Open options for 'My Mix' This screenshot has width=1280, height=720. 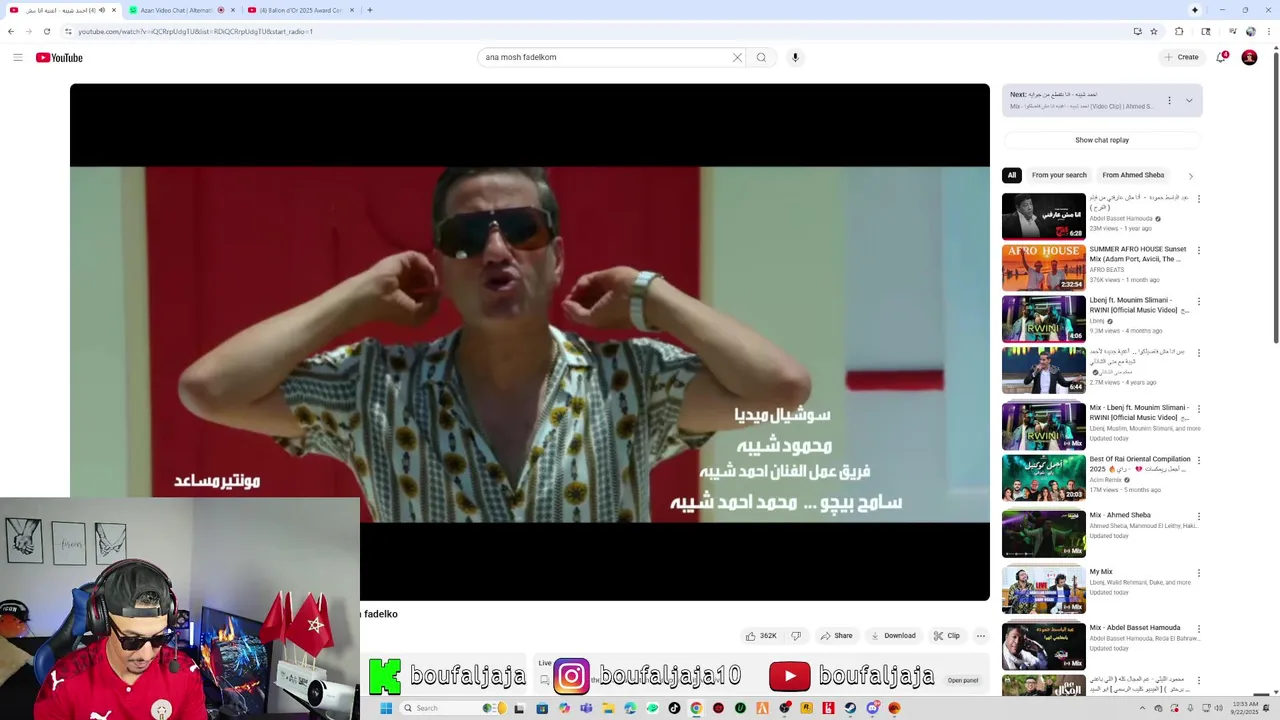(1199, 573)
